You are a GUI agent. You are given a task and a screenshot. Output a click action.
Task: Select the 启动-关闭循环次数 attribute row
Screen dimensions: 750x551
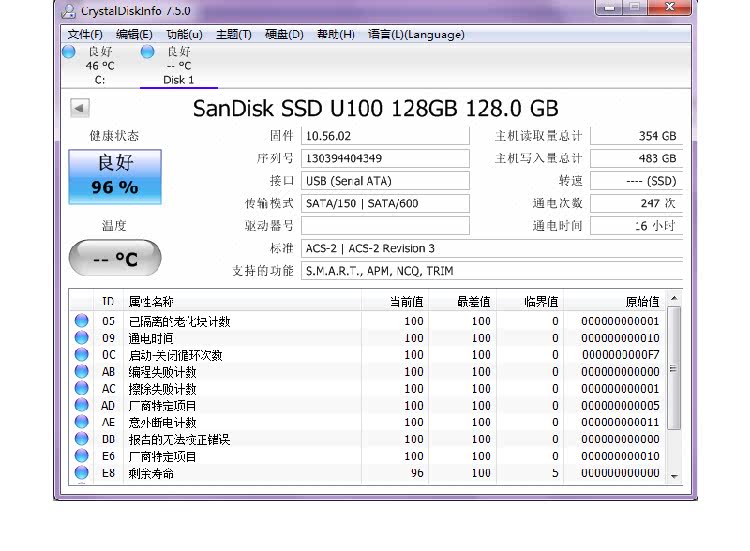pyautogui.click(x=367, y=354)
